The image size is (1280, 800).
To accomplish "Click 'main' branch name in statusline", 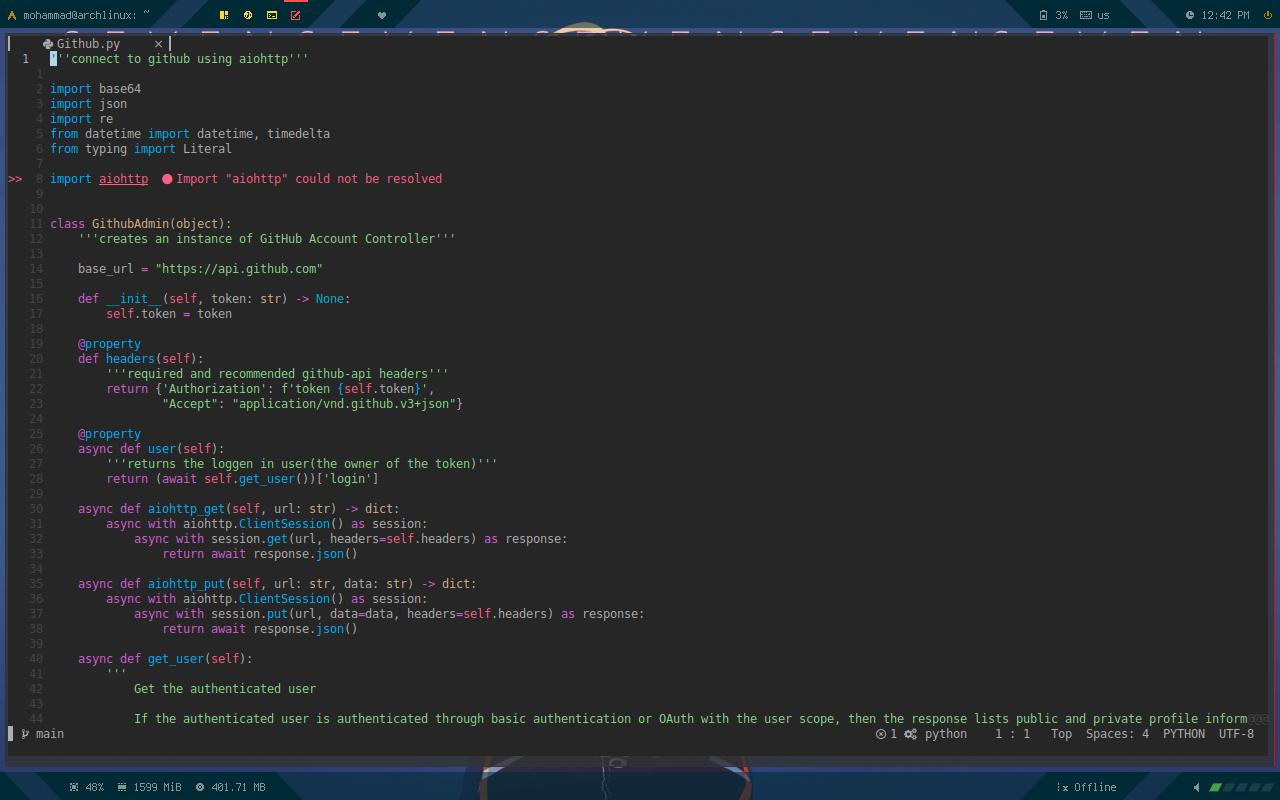I will (x=50, y=734).
